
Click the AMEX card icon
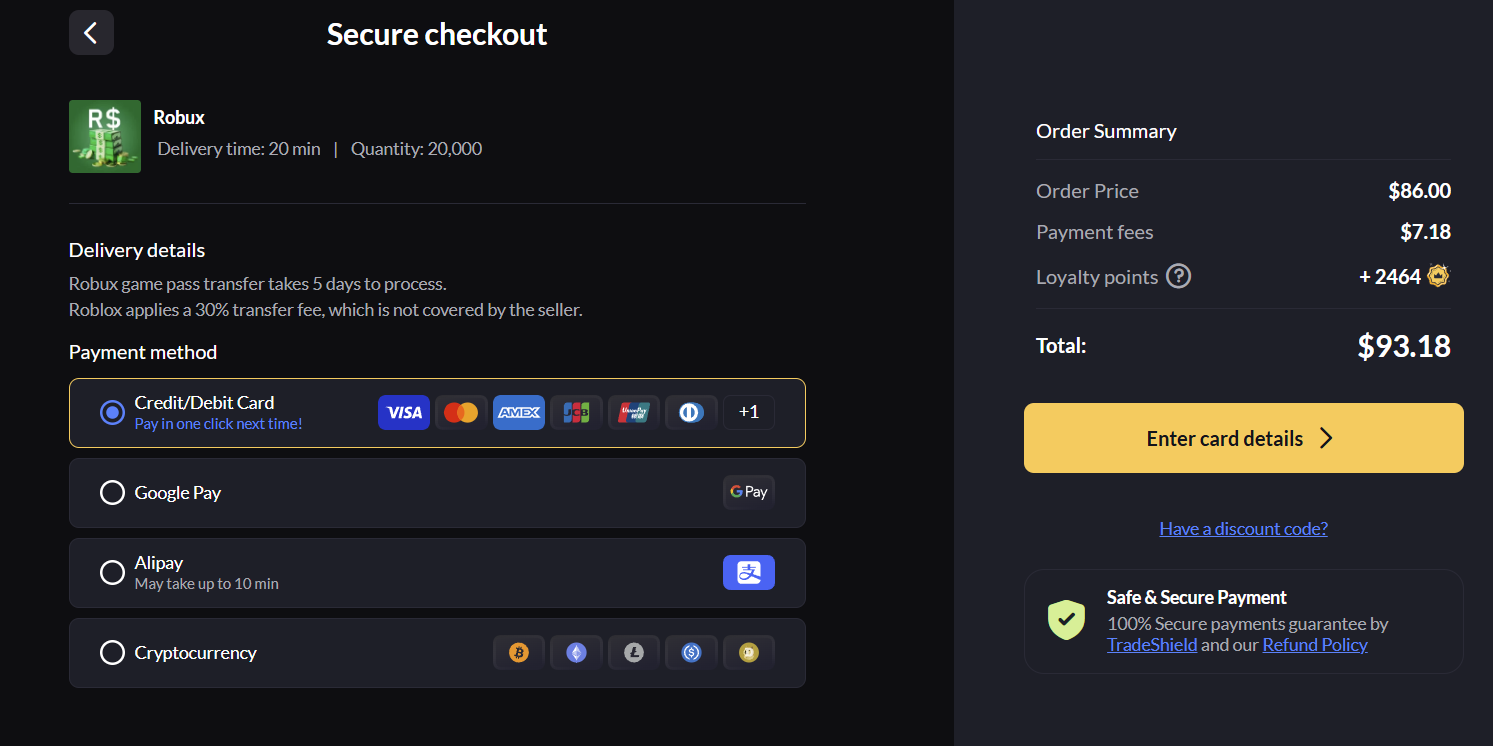tap(519, 412)
